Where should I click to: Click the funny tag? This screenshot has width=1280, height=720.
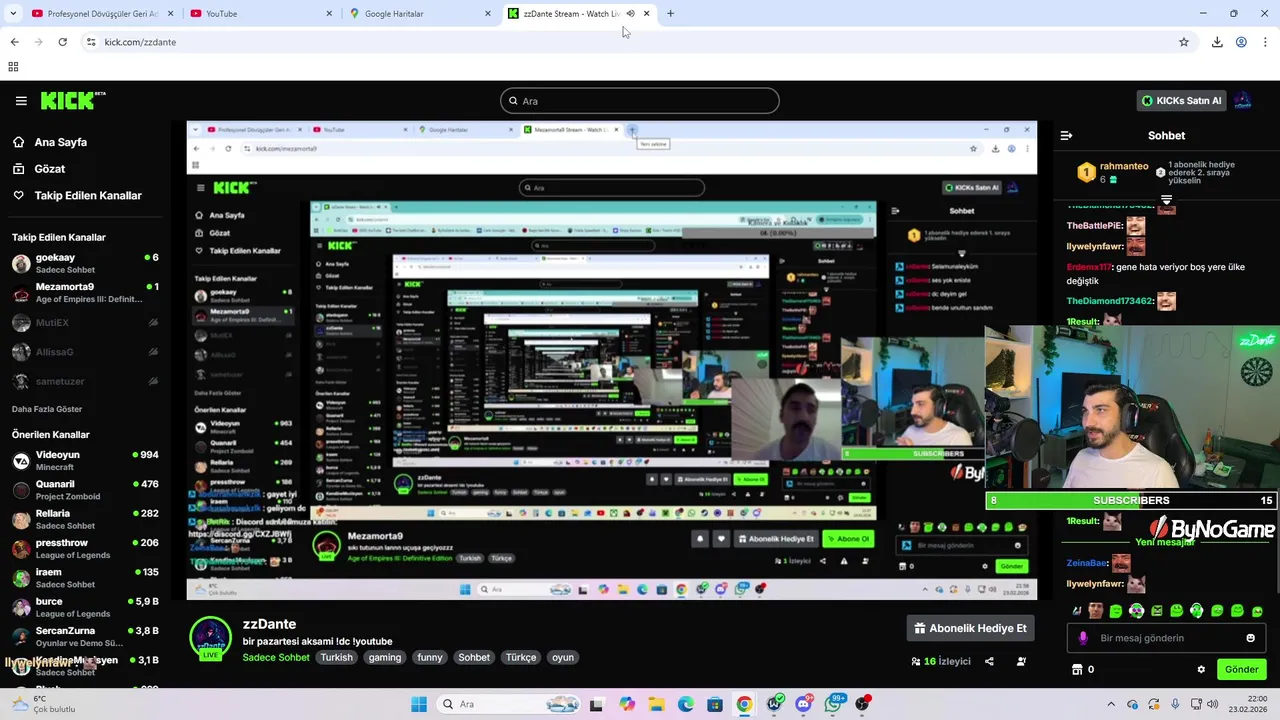tap(430, 657)
